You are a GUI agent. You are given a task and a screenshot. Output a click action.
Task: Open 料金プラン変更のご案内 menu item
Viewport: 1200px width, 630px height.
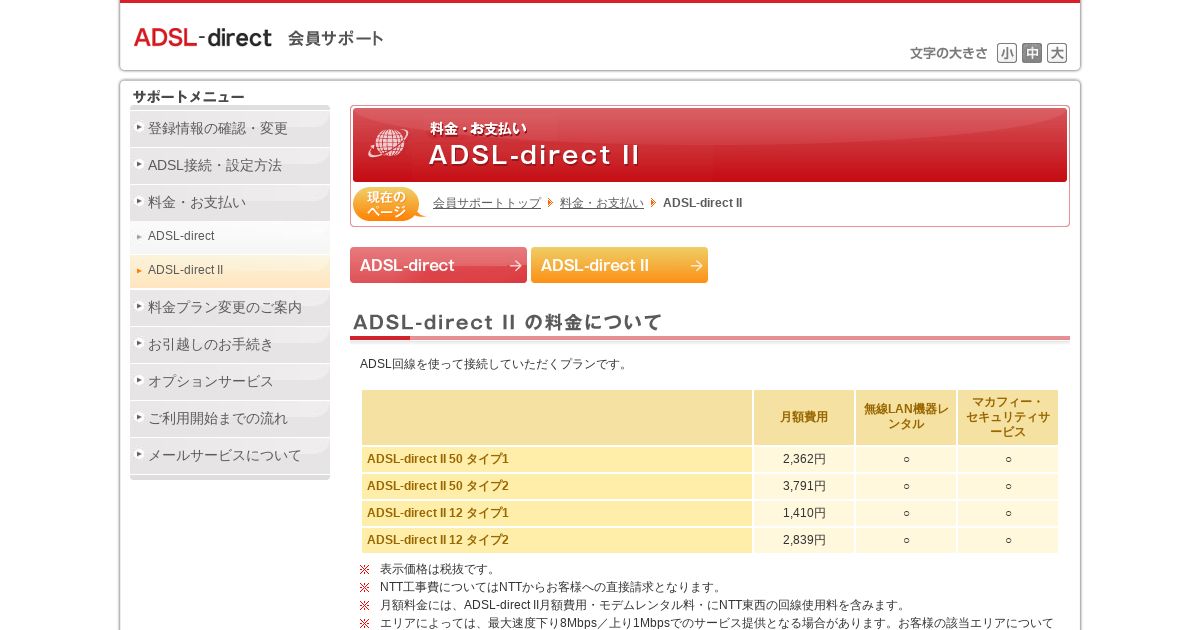coord(230,307)
